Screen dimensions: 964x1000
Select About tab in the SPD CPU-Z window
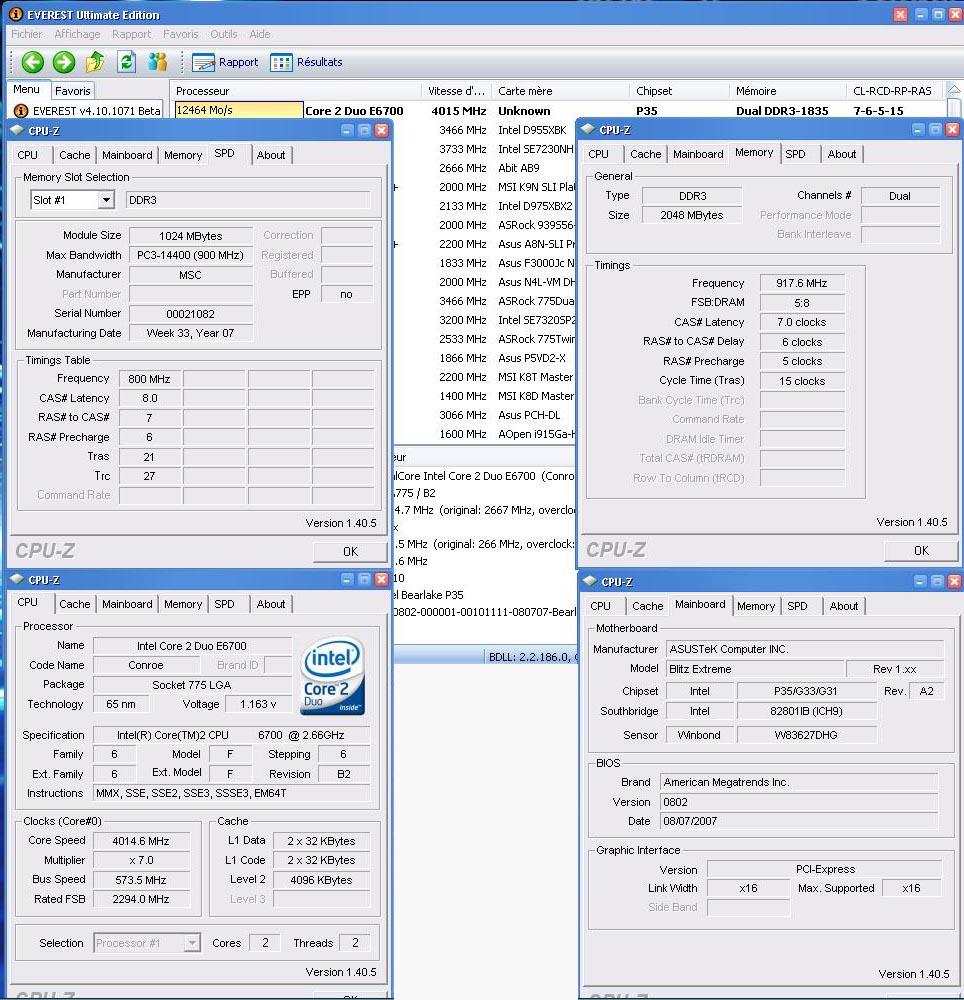click(271, 155)
